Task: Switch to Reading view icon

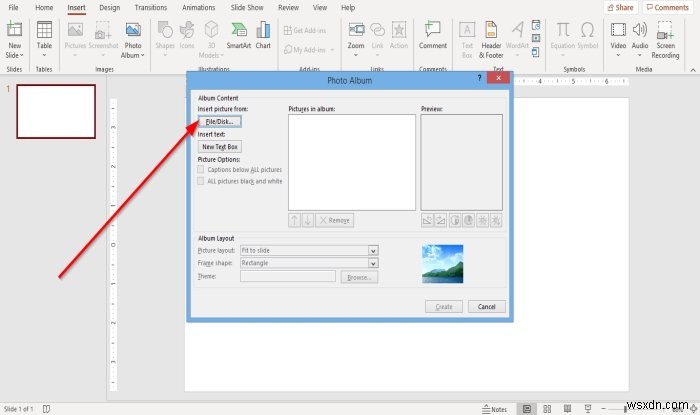Action: (x=567, y=409)
